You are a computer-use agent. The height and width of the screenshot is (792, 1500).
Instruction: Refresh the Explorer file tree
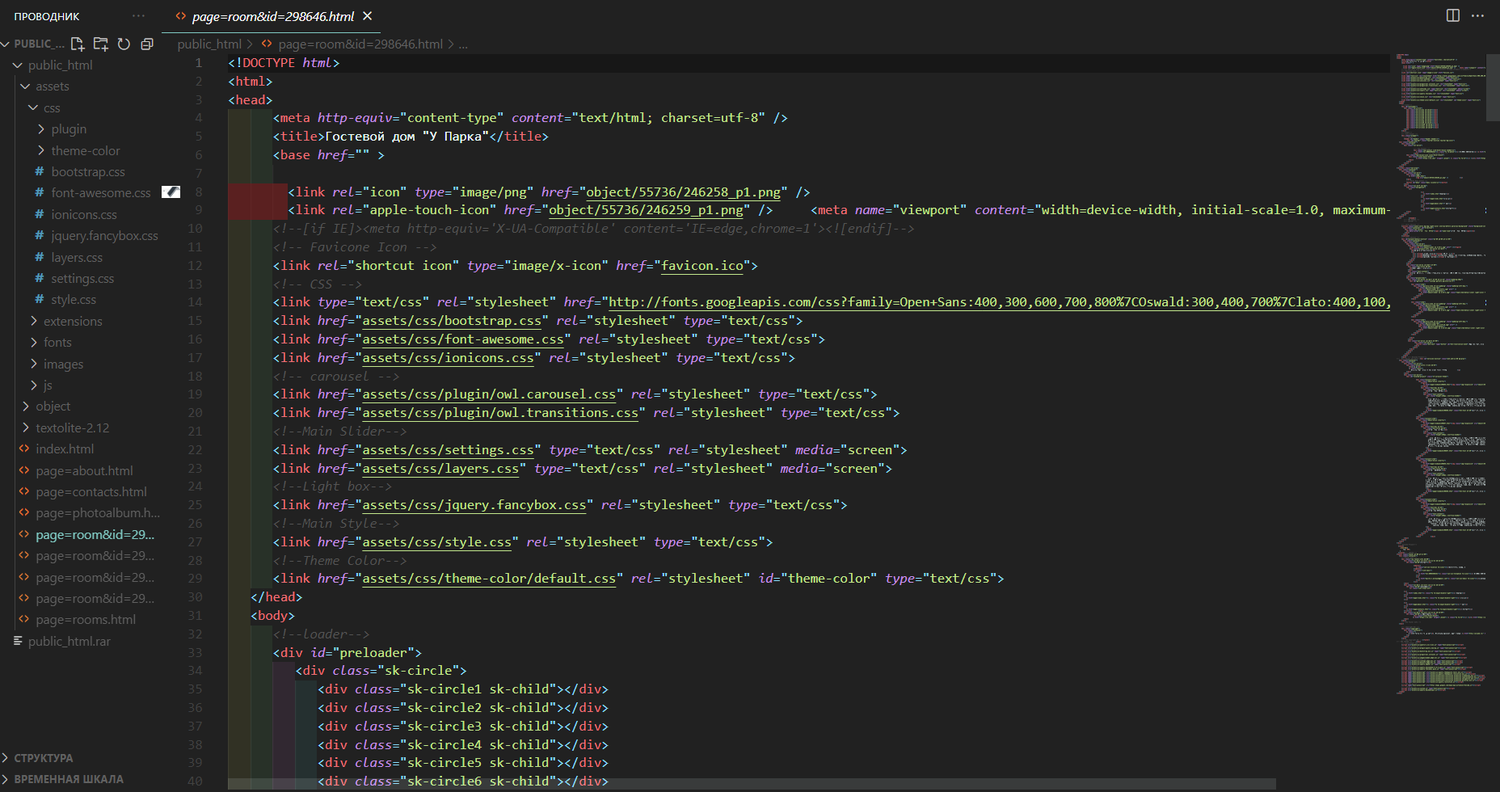124,44
